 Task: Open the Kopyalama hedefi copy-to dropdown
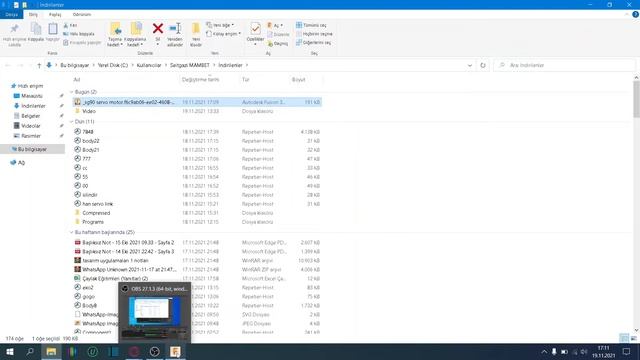[x=135, y=34]
